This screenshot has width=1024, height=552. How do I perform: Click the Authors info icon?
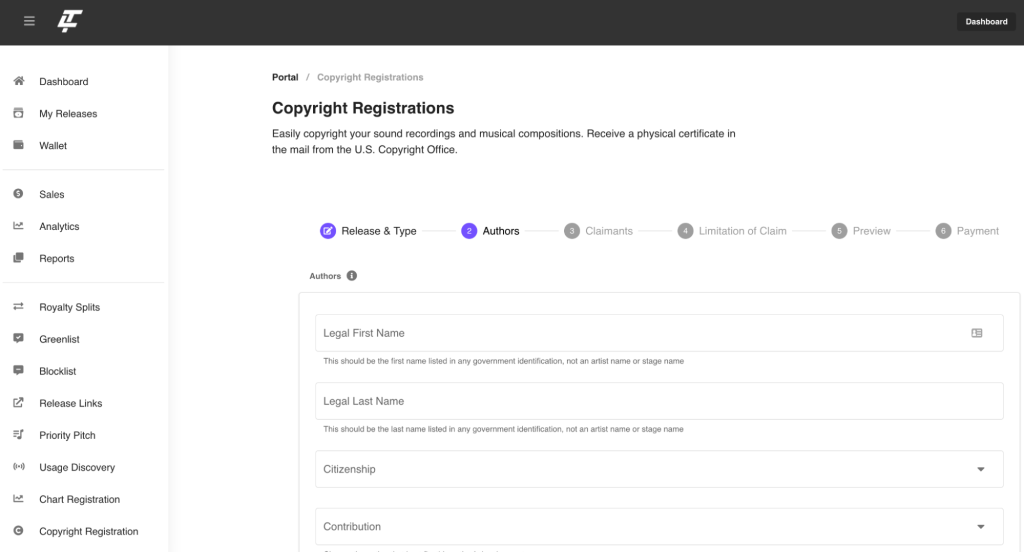(x=352, y=276)
